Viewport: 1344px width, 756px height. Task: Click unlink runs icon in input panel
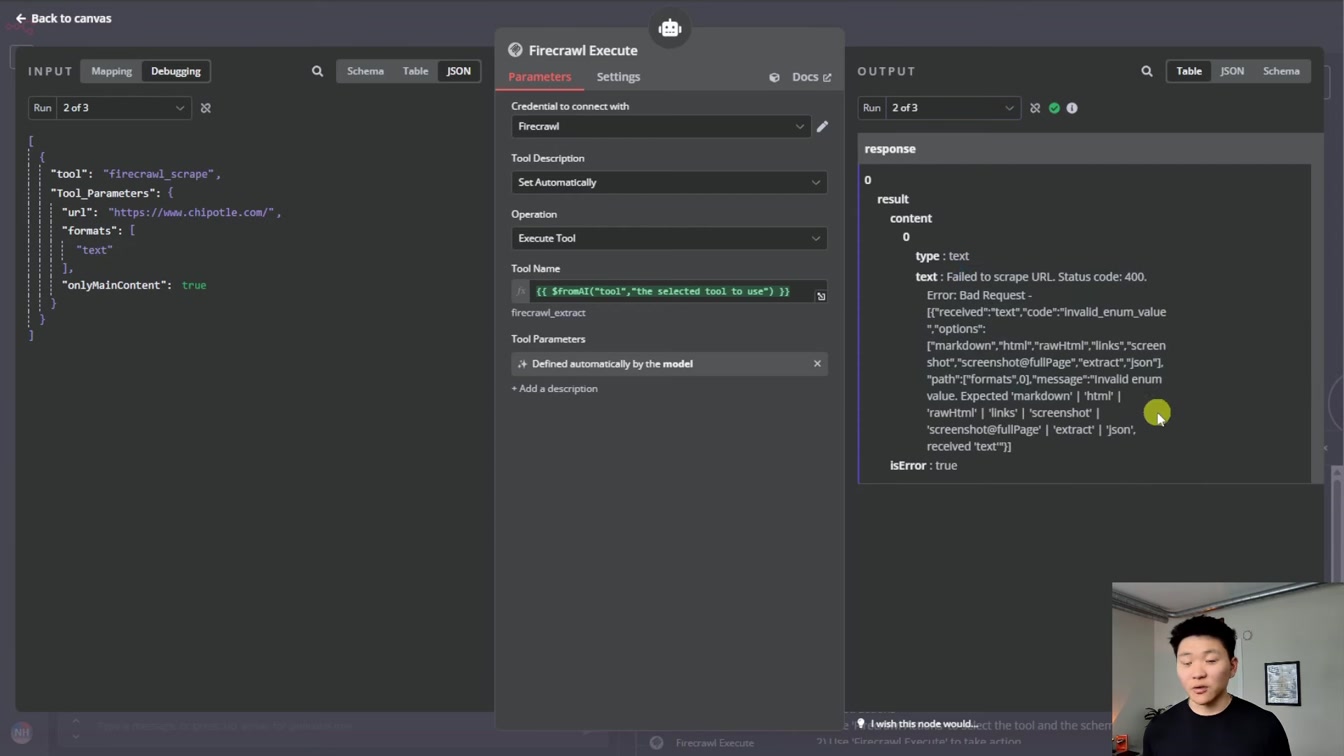point(206,108)
